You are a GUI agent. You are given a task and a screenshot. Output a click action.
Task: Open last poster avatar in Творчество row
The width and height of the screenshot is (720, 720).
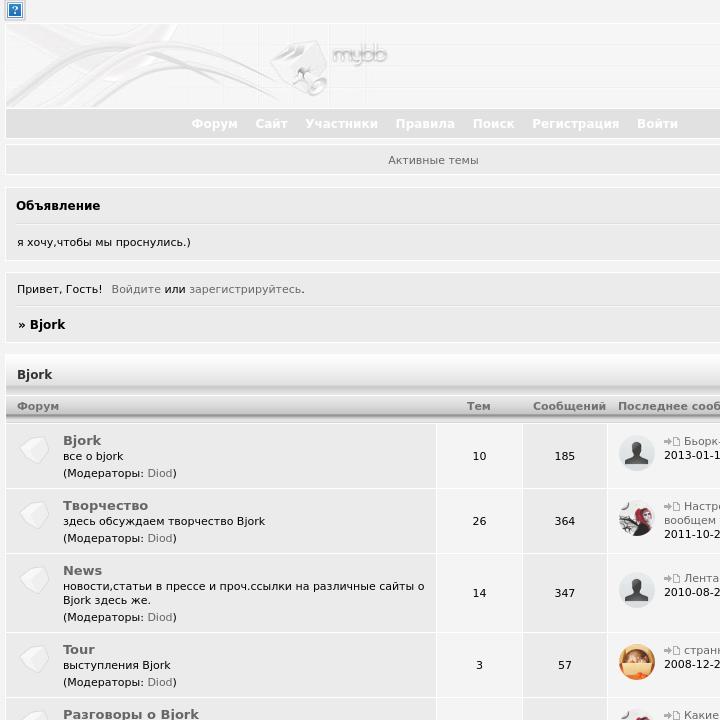pyautogui.click(x=636, y=518)
